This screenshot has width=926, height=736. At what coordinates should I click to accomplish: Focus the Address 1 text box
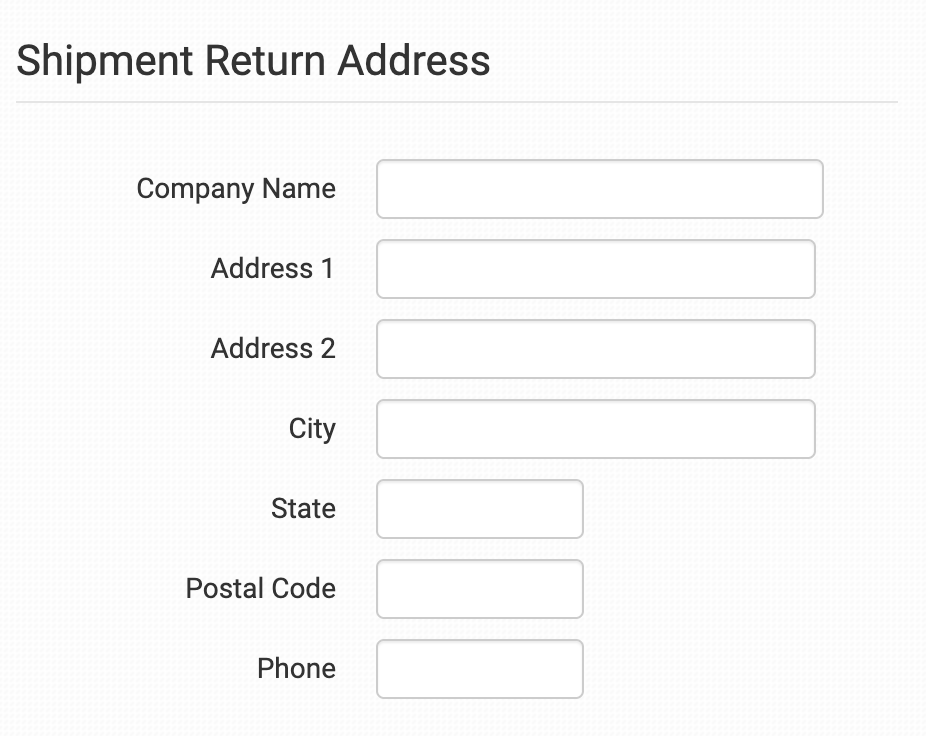(595, 269)
